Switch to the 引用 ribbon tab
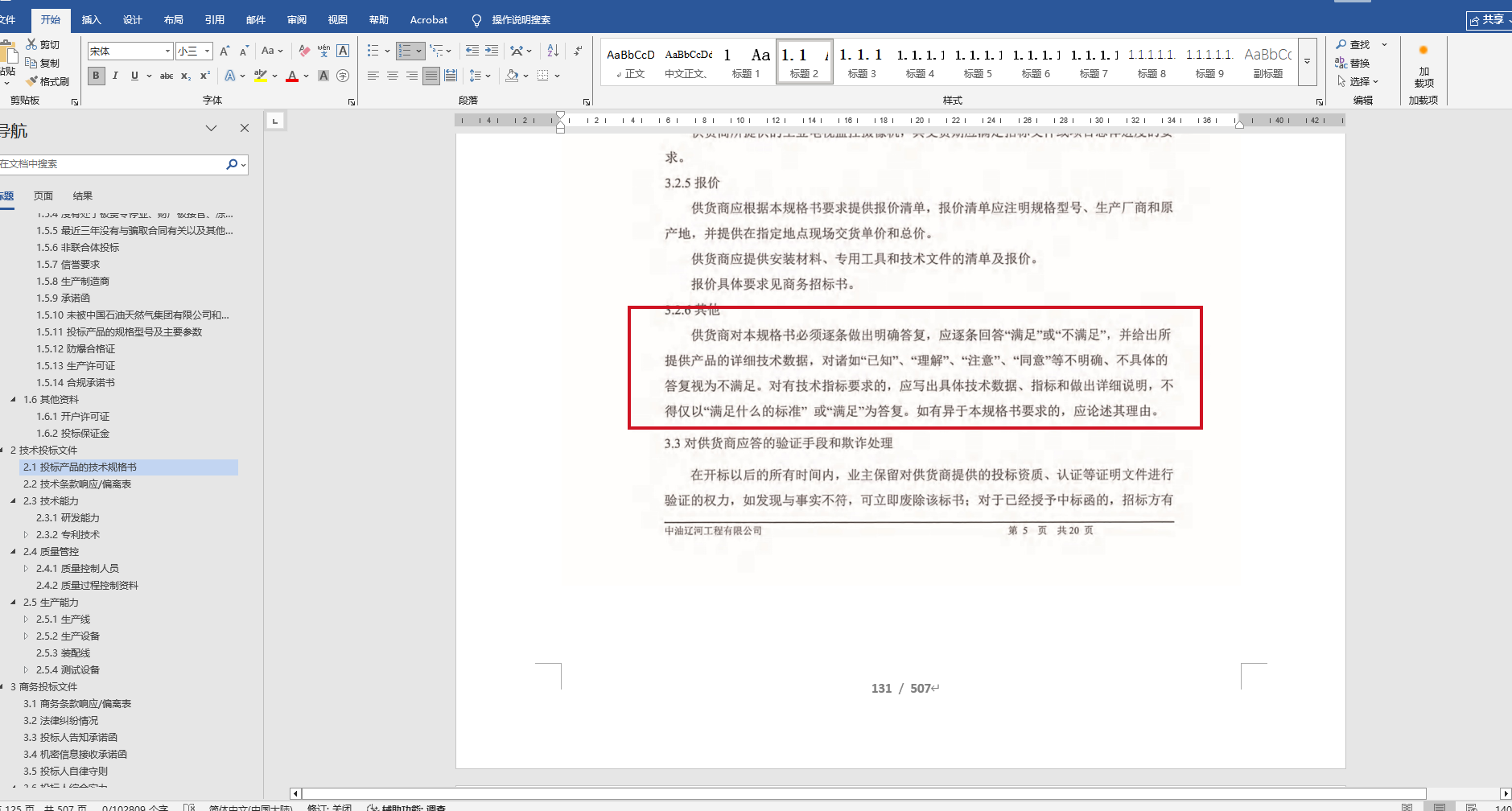Image resolution: width=1512 pixels, height=811 pixels. 215,20
